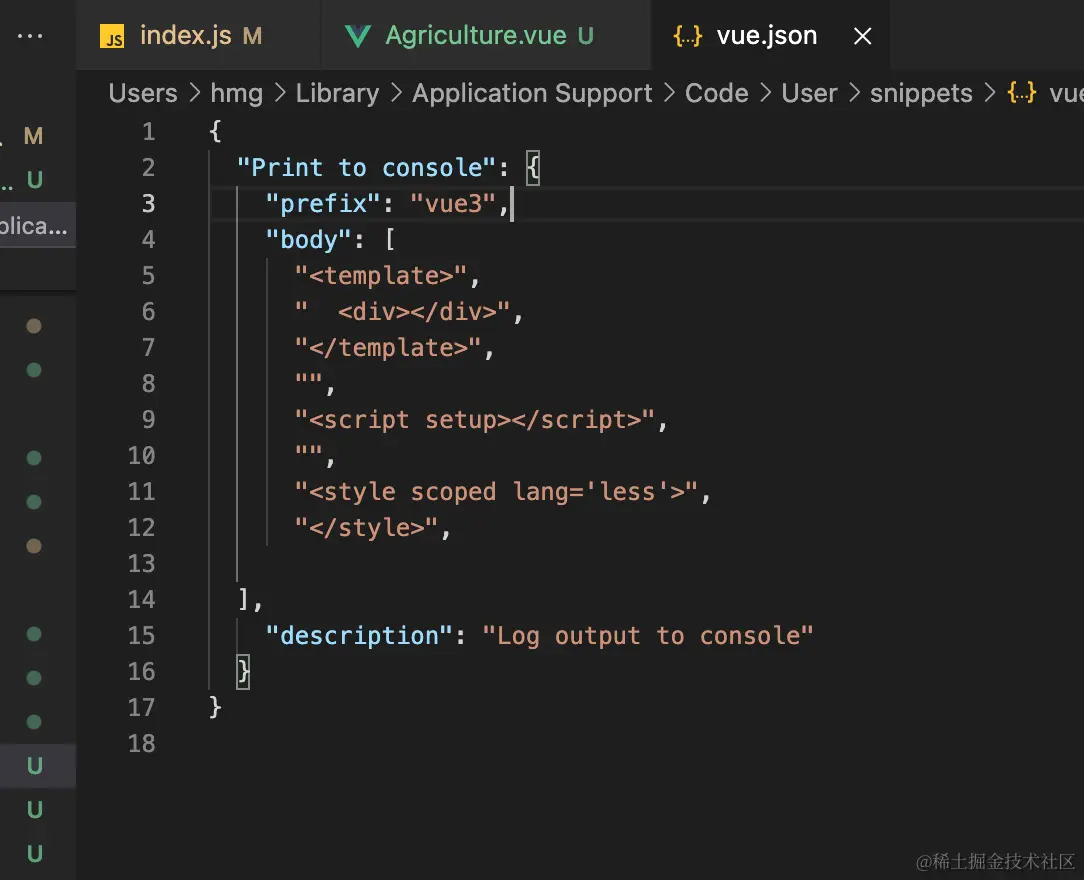The image size is (1084, 880).
Task: Click line number 3 in gutter
Action: coord(148,203)
